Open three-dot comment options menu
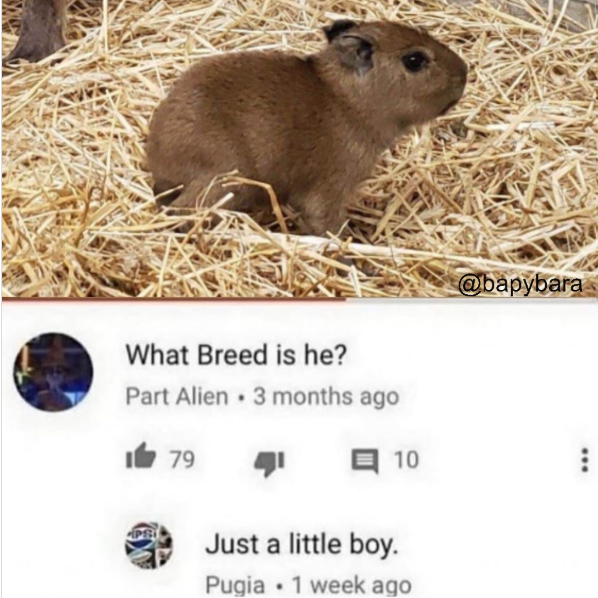 coord(584,460)
